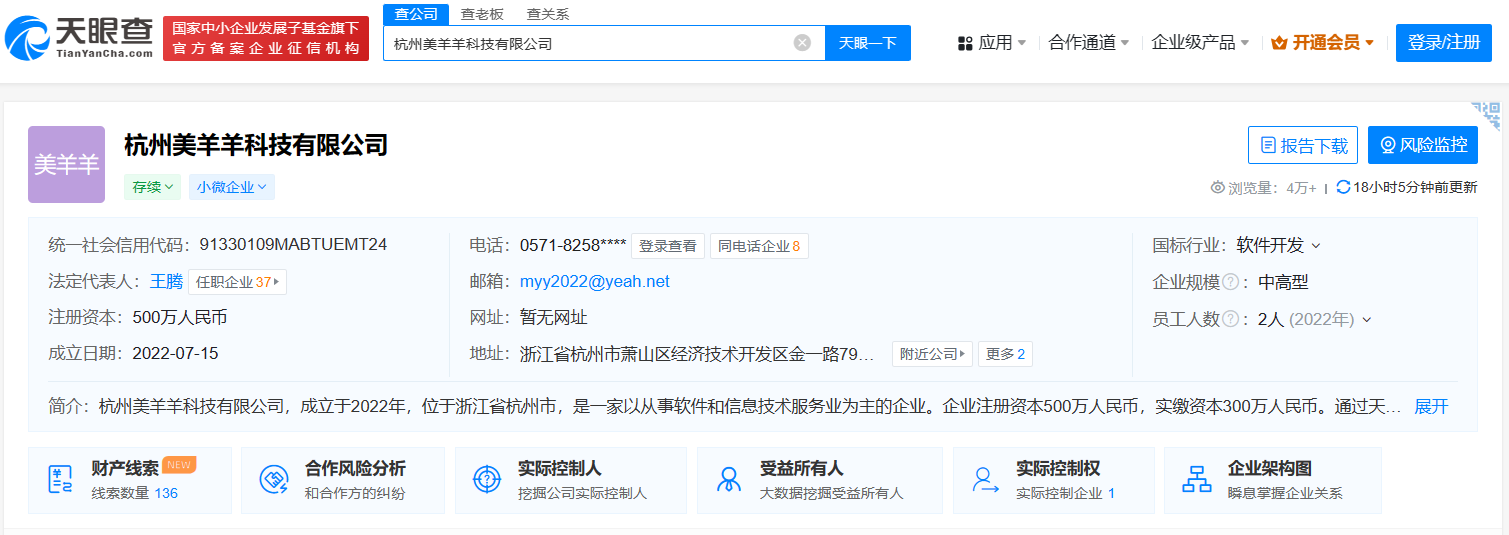Click the TianYanCha logo

click(79, 39)
